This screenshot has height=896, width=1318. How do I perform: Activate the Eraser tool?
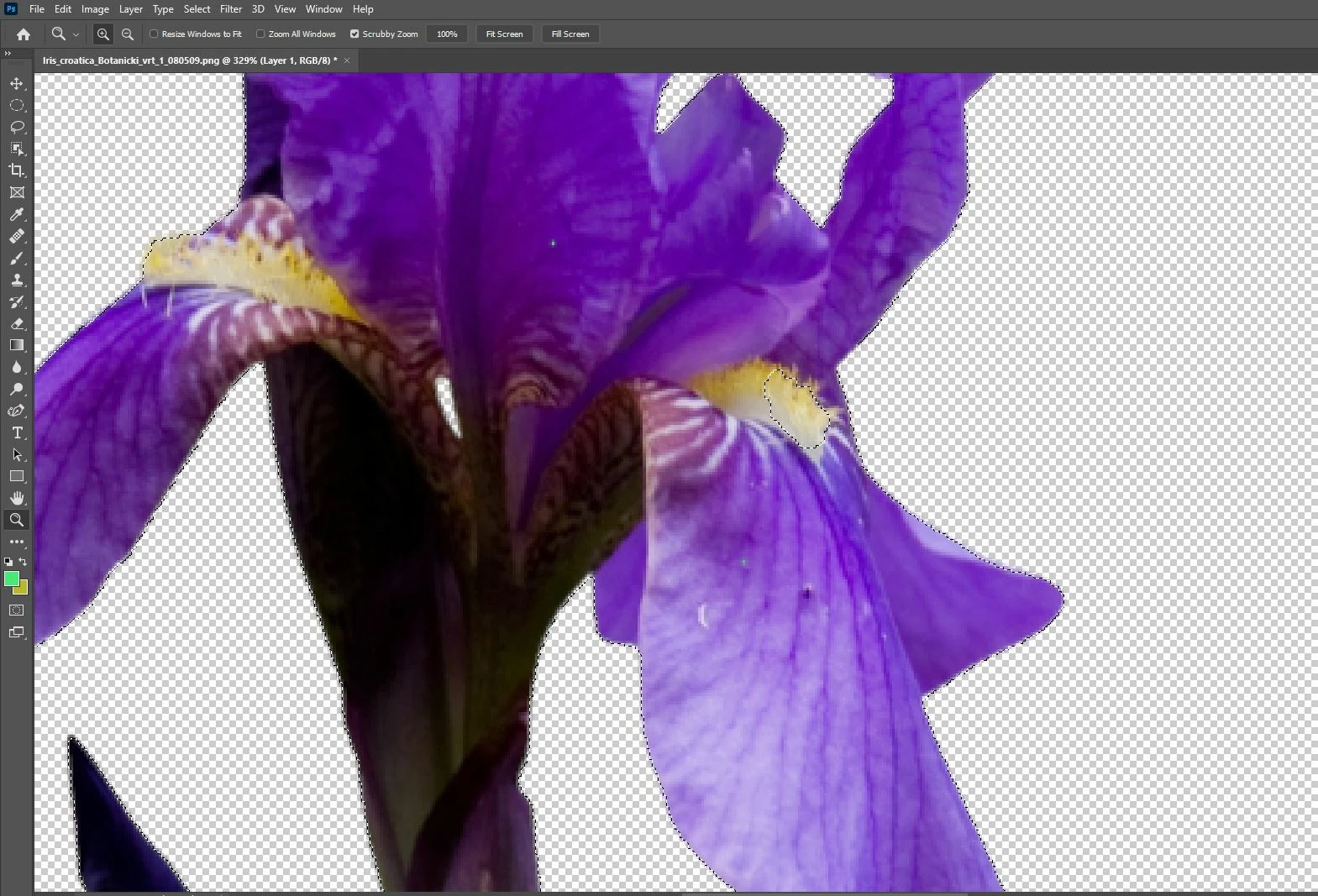click(17, 323)
